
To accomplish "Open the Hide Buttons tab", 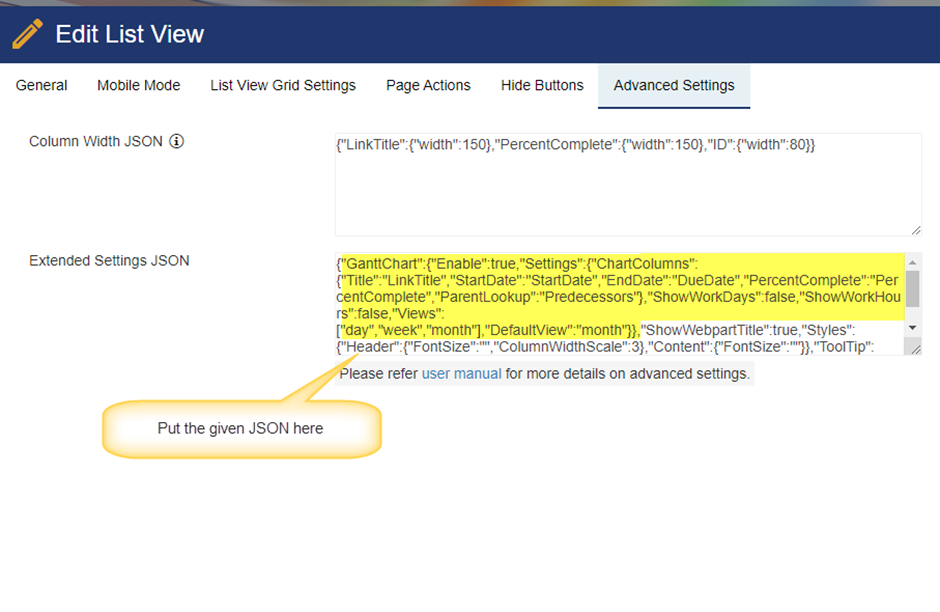I will coord(542,86).
